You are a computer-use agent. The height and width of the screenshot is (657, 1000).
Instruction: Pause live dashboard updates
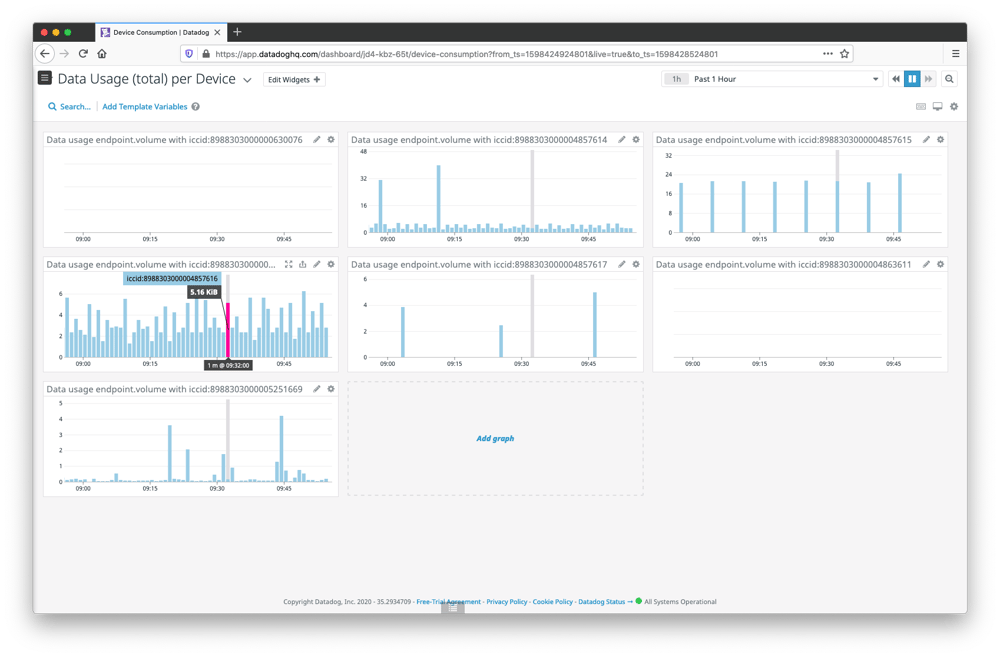(912, 79)
